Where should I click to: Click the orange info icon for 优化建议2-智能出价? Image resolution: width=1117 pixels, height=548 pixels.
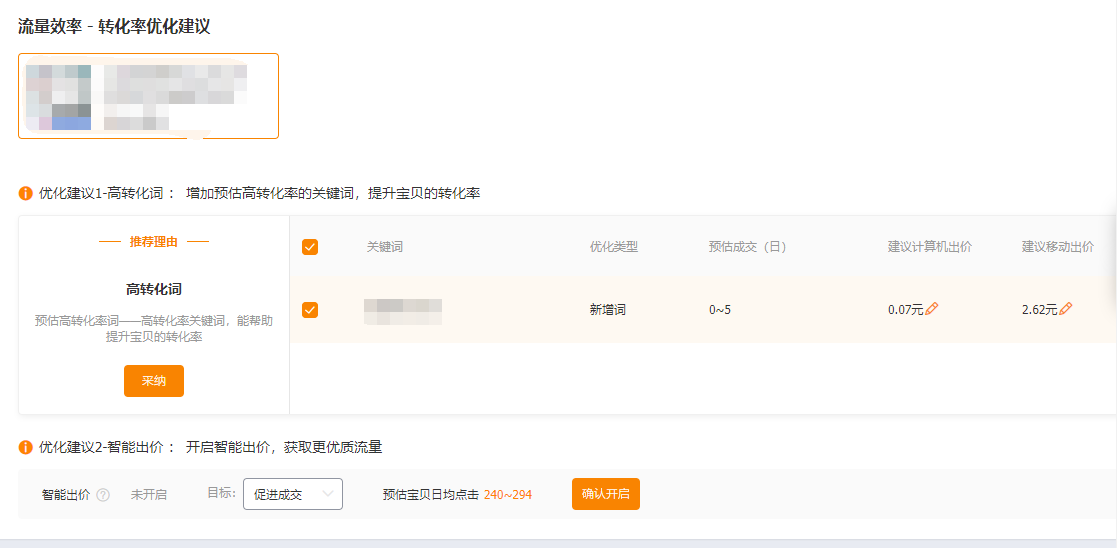click(x=26, y=447)
